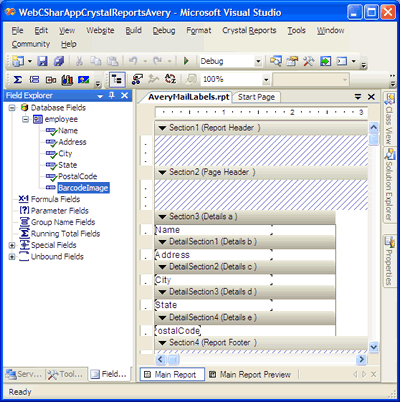Click the Redo arrow icon

(157, 61)
